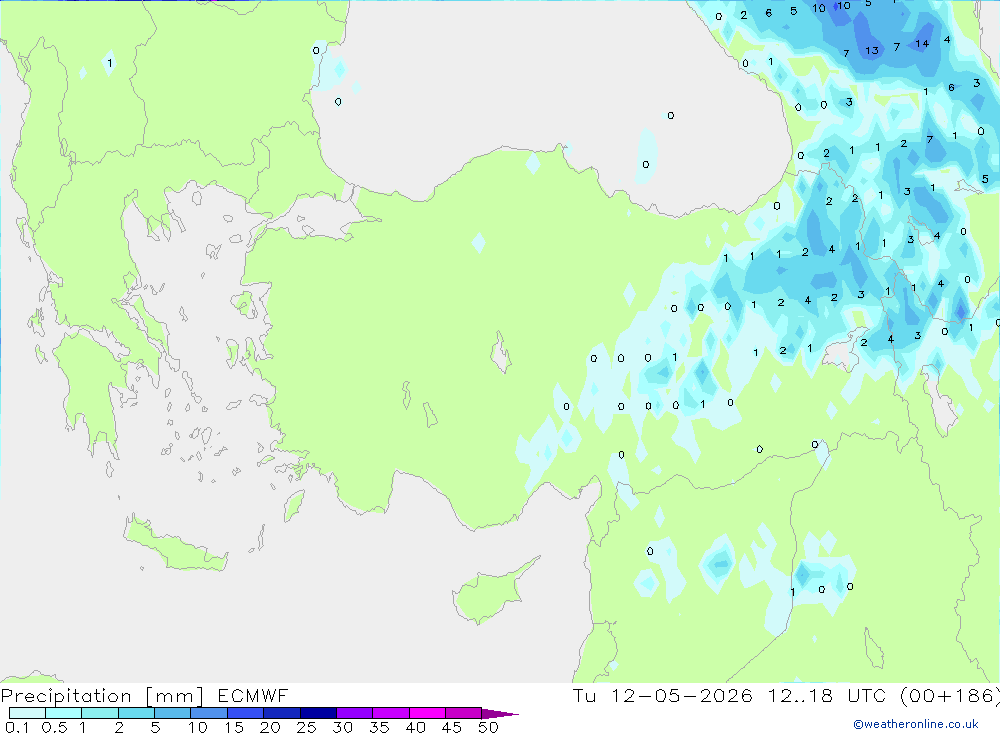Screen dimensions: 1000x733
Task: Click the "0.5" legend scale label
Action: click(54, 727)
